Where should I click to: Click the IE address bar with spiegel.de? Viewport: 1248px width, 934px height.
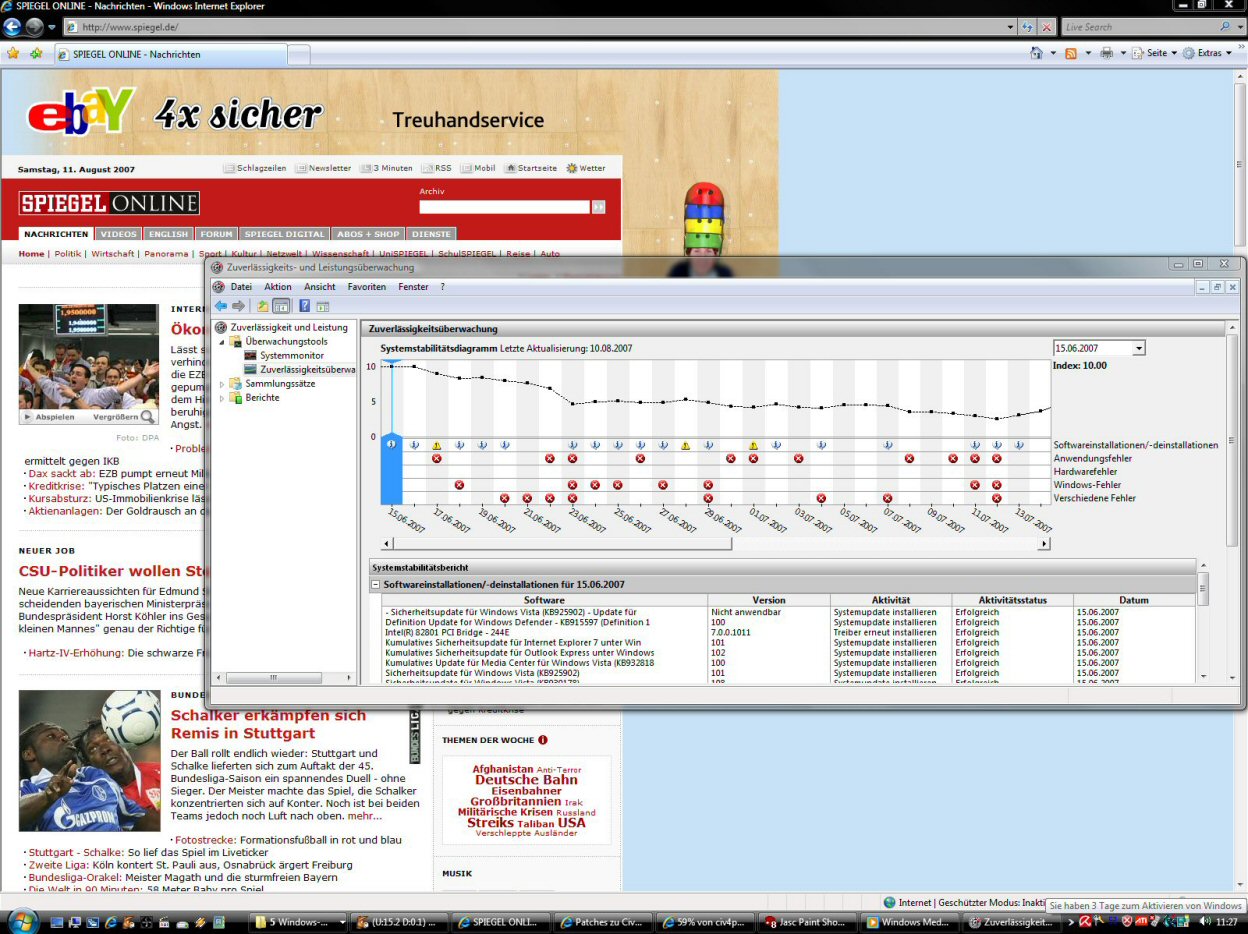click(x=540, y=27)
